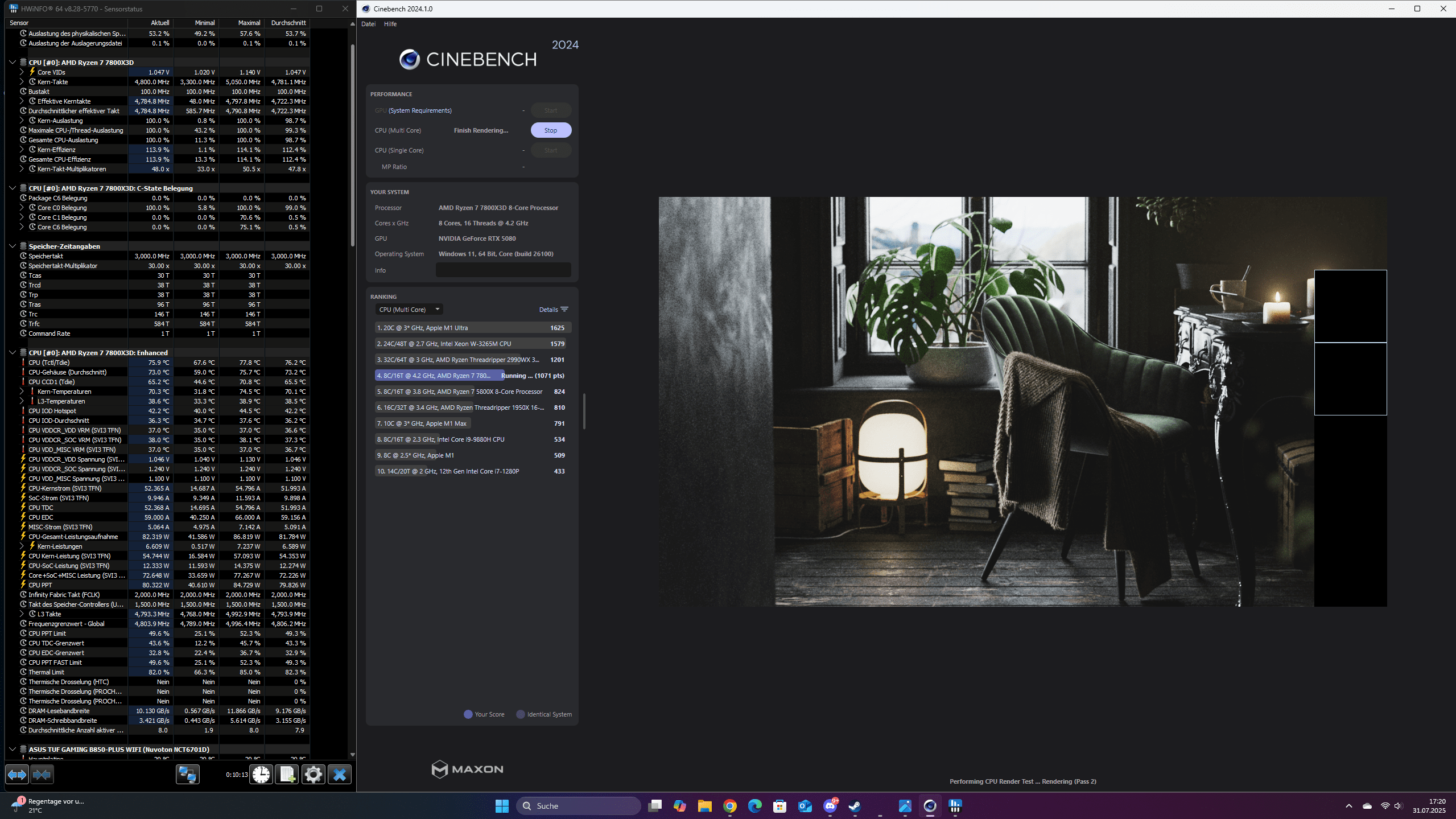Start logging with sheet-plus icon

coord(287,775)
